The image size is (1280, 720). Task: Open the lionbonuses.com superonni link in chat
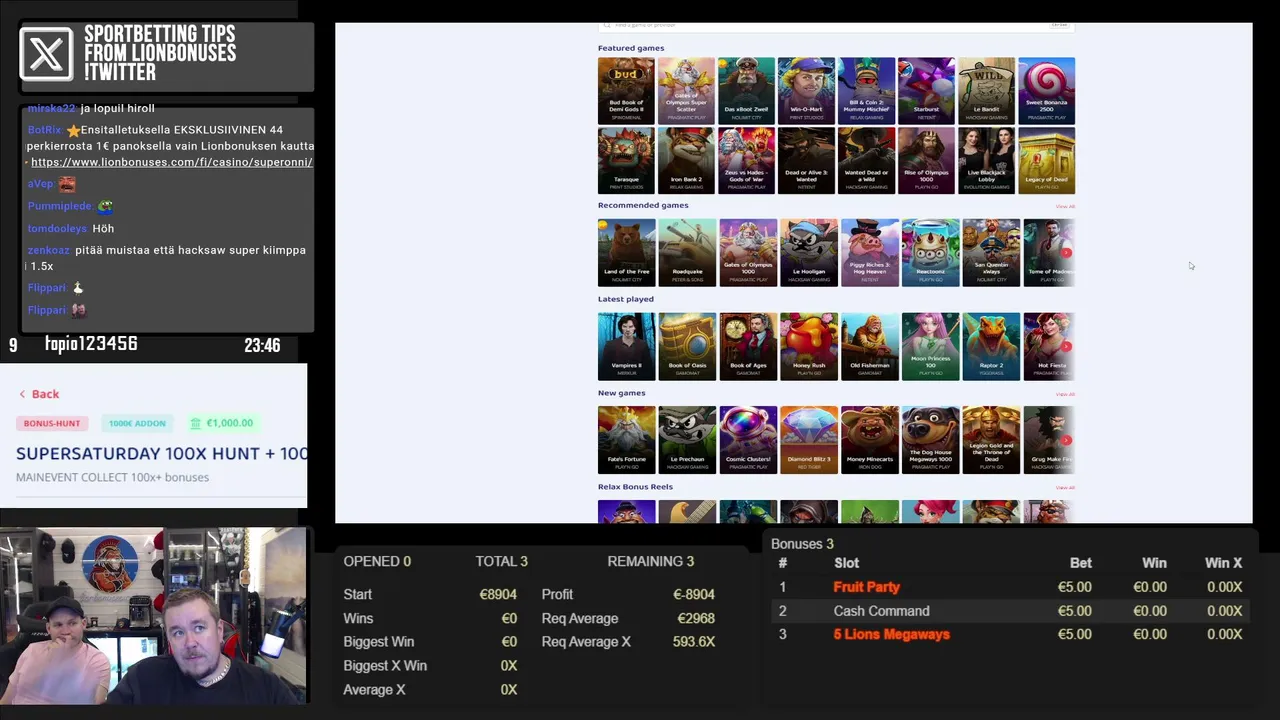click(x=171, y=162)
